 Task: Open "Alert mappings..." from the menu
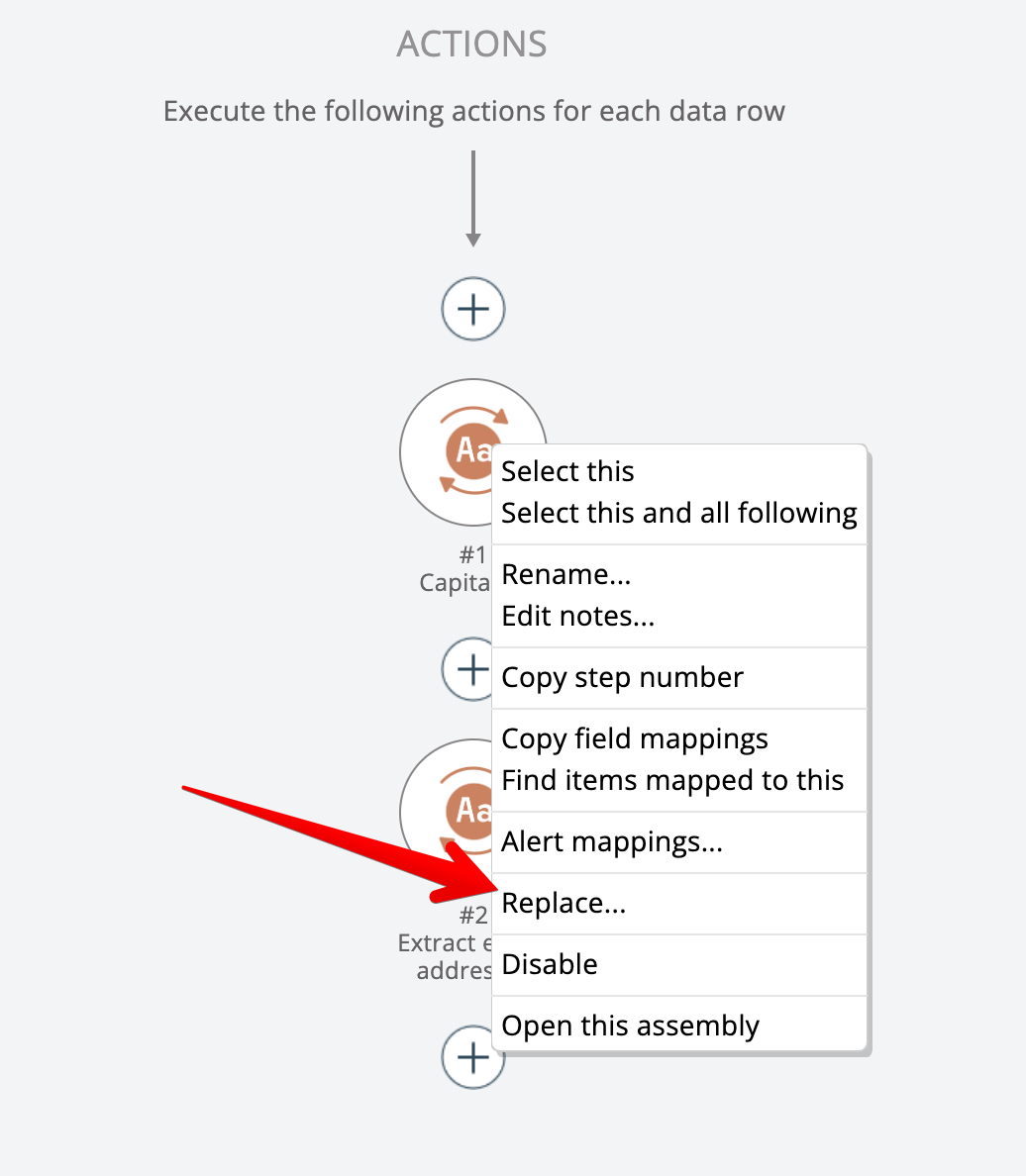tap(612, 841)
